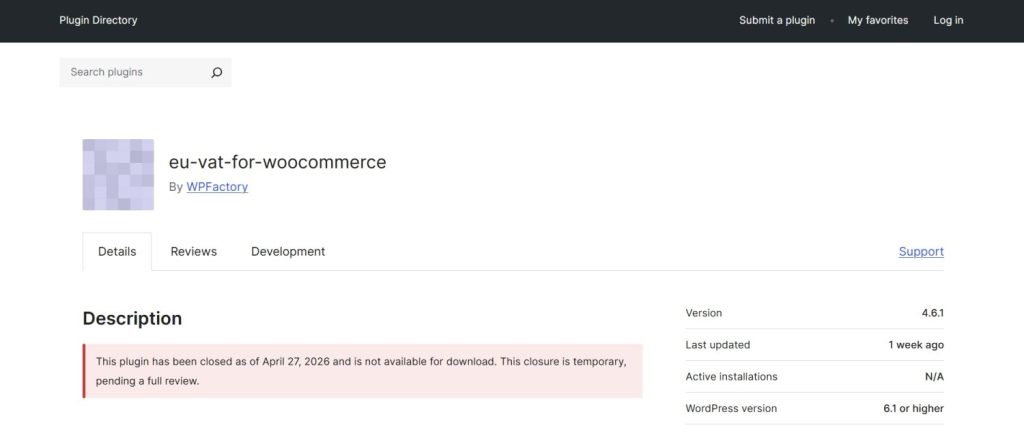Click the WordPress version row

(x=814, y=408)
